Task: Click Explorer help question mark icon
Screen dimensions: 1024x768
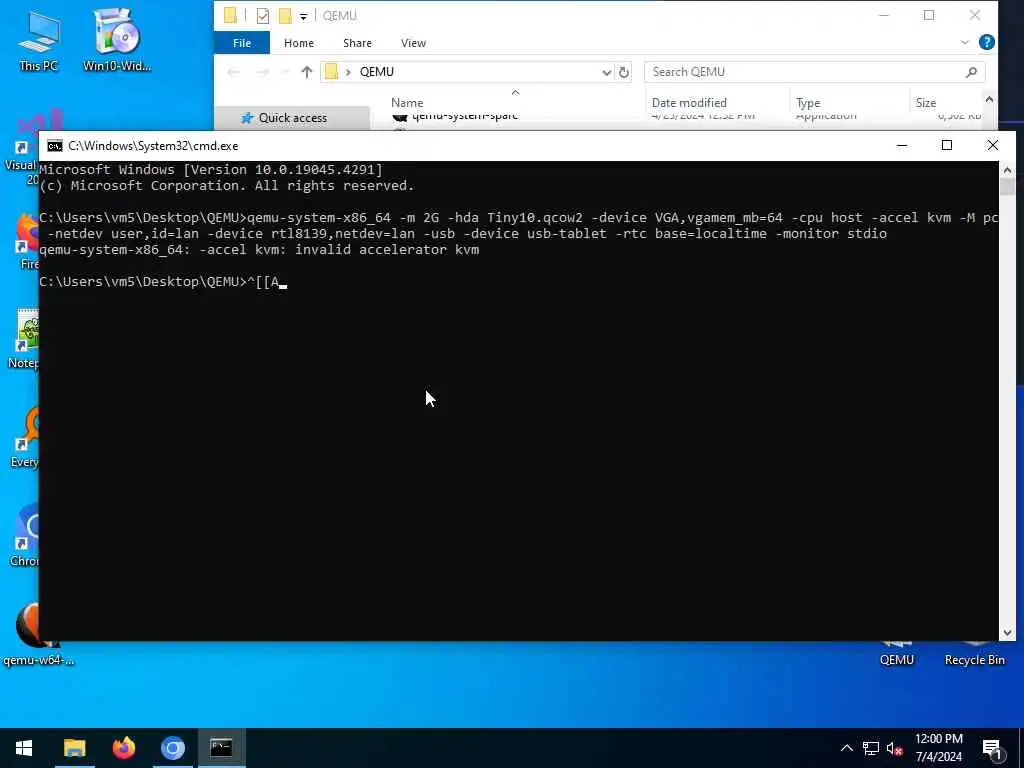Action: pos(987,42)
